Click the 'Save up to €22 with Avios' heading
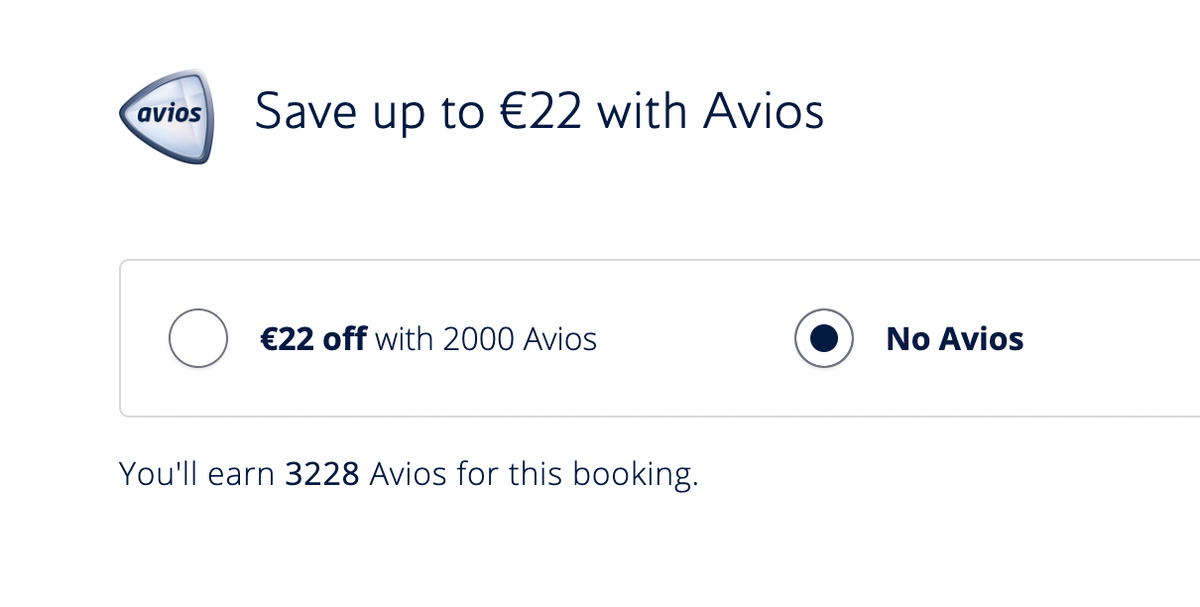 (x=540, y=112)
